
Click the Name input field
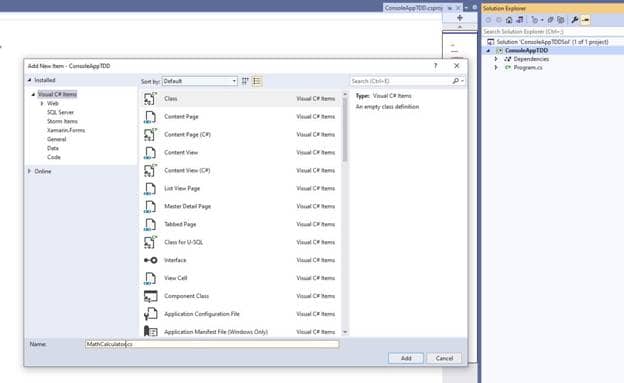[212, 344]
